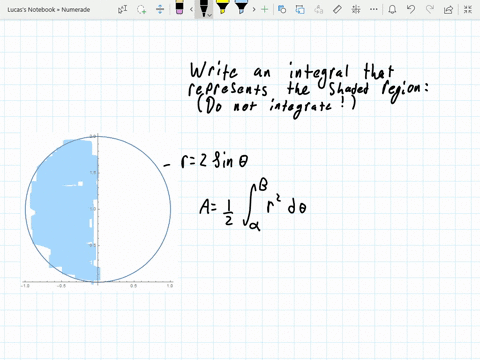480x360 pixels.
Task: Select the blue highlighter
Action: [241, 8]
